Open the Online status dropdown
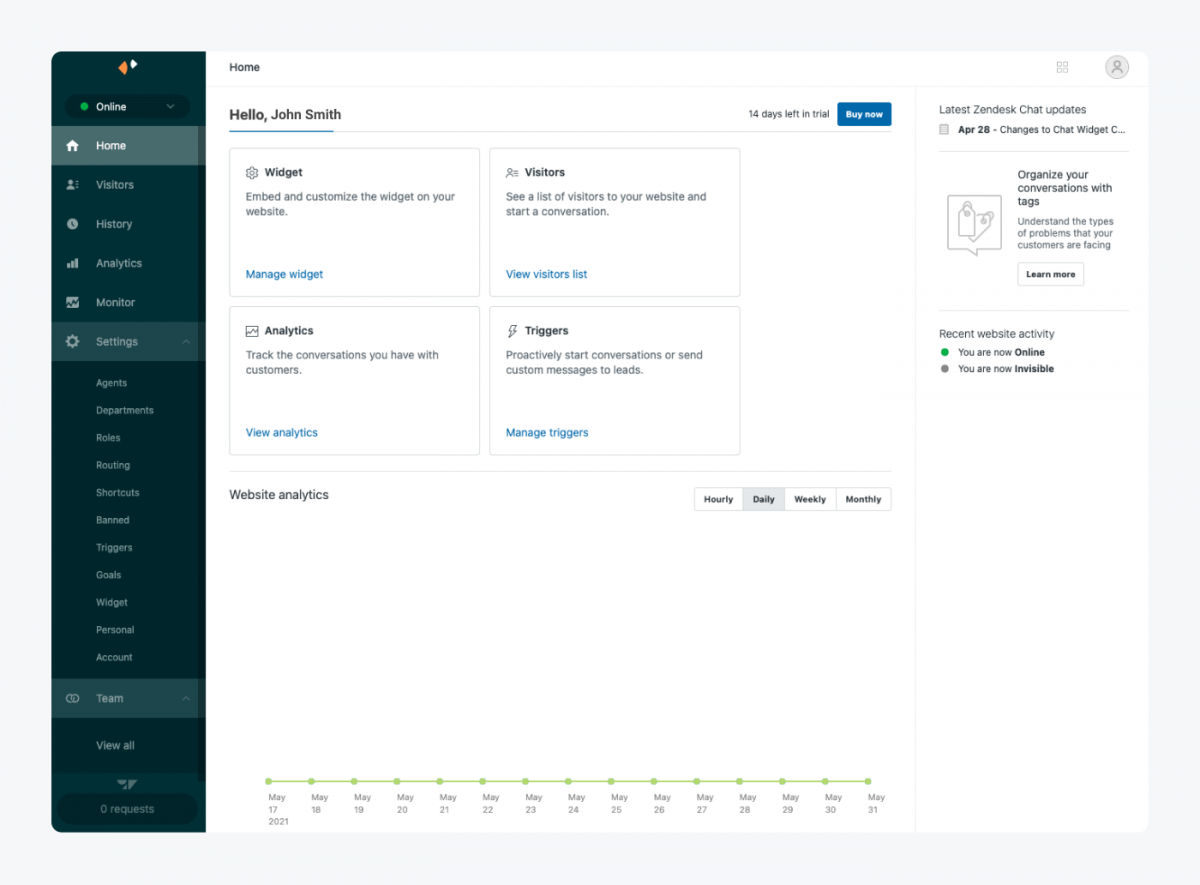Image resolution: width=1200 pixels, height=885 pixels. 127,107
